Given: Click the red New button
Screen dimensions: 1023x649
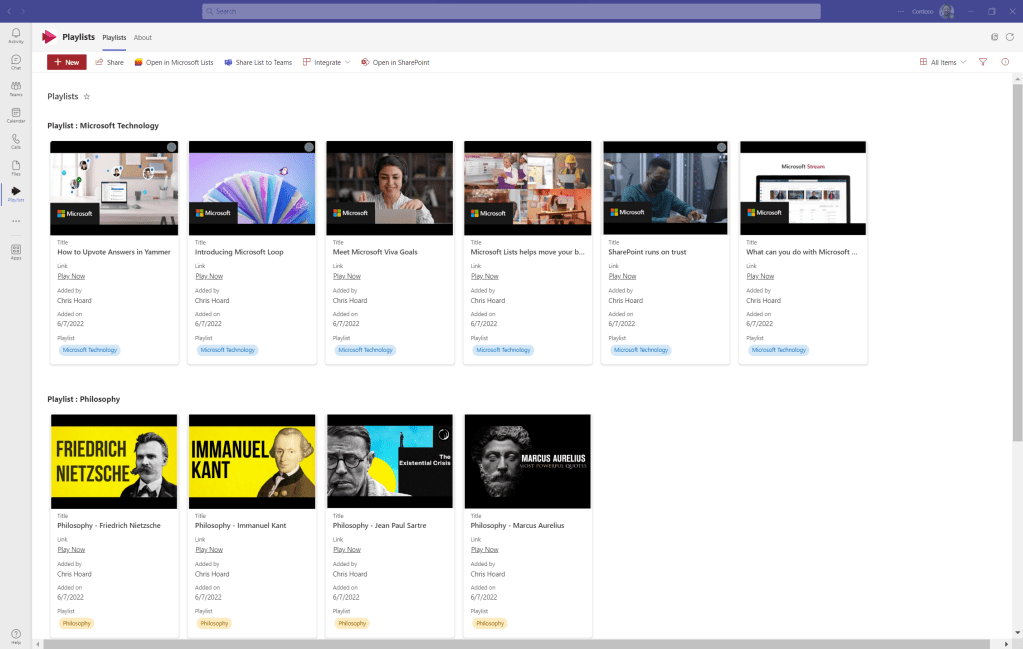Looking at the screenshot, I should [x=67, y=62].
